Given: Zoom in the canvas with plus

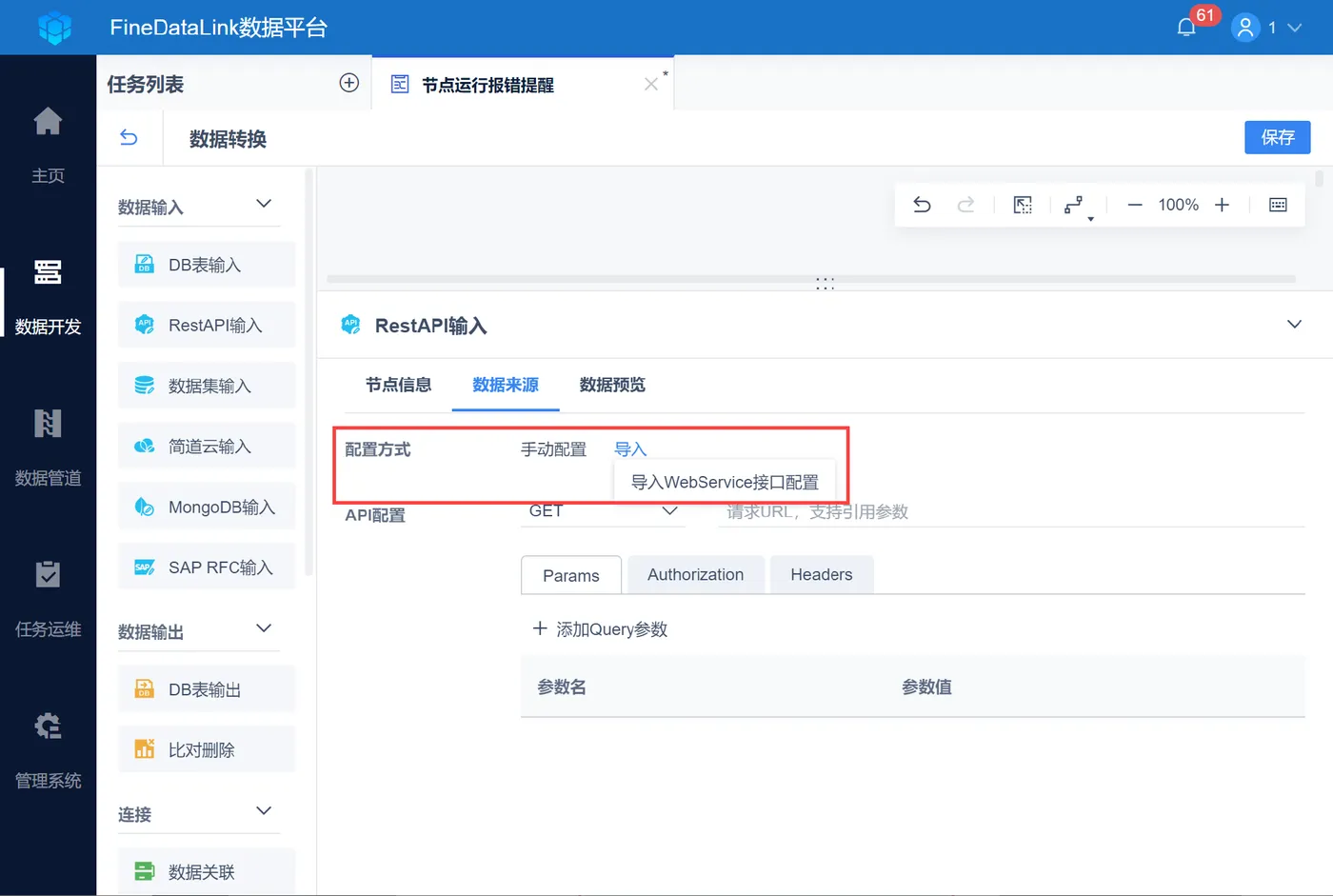Looking at the screenshot, I should (x=1223, y=205).
